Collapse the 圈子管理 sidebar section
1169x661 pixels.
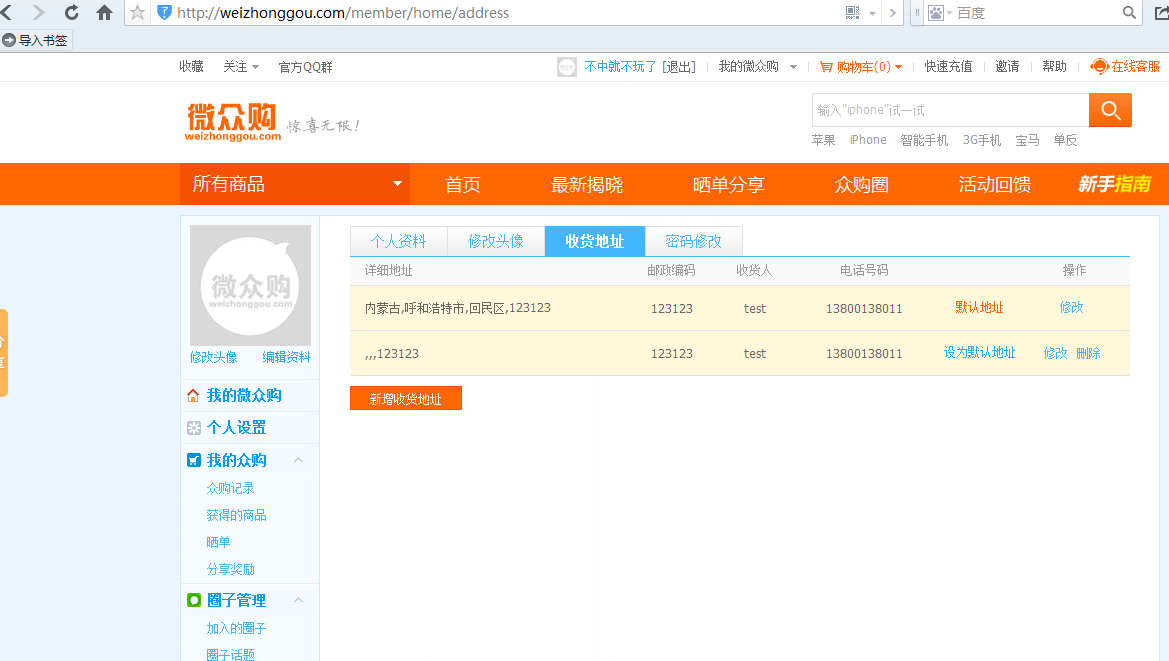(x=298, y=600)
